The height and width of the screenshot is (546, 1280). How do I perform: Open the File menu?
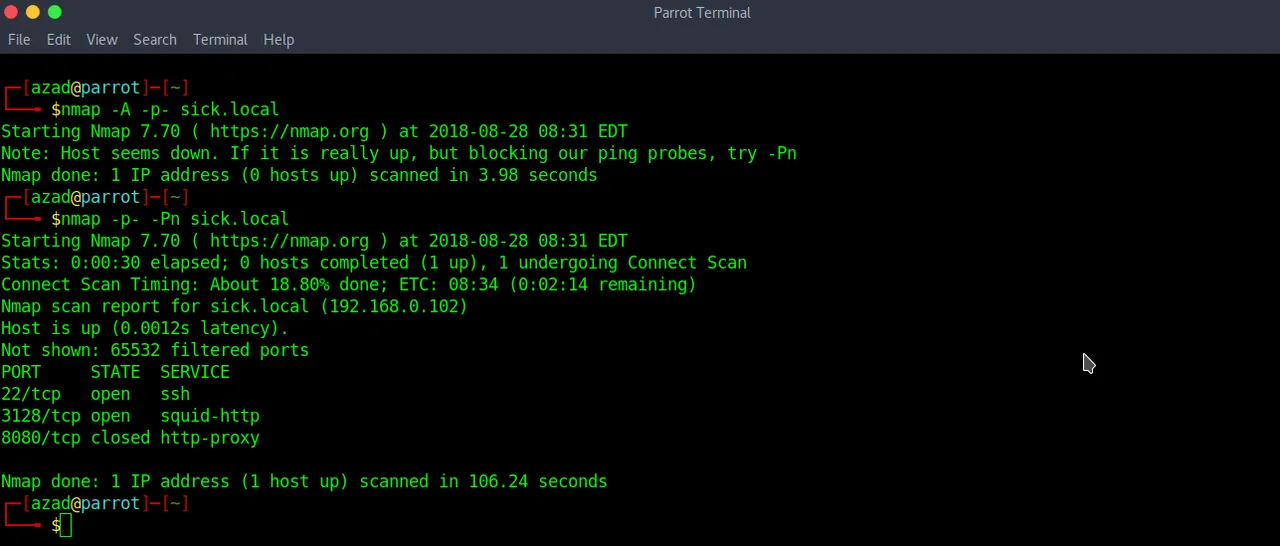19,39
